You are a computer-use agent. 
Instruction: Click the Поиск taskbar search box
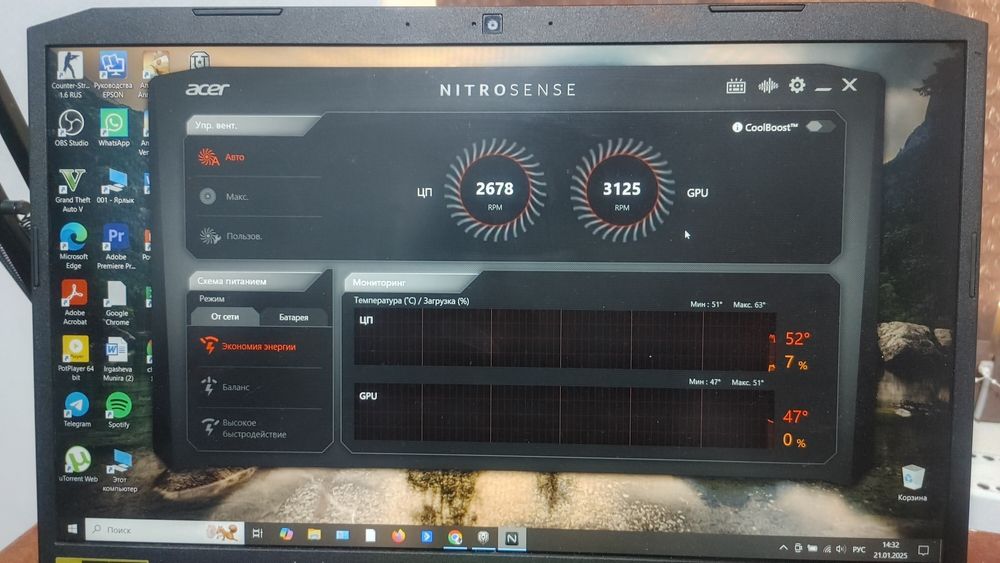pos(164,530)
